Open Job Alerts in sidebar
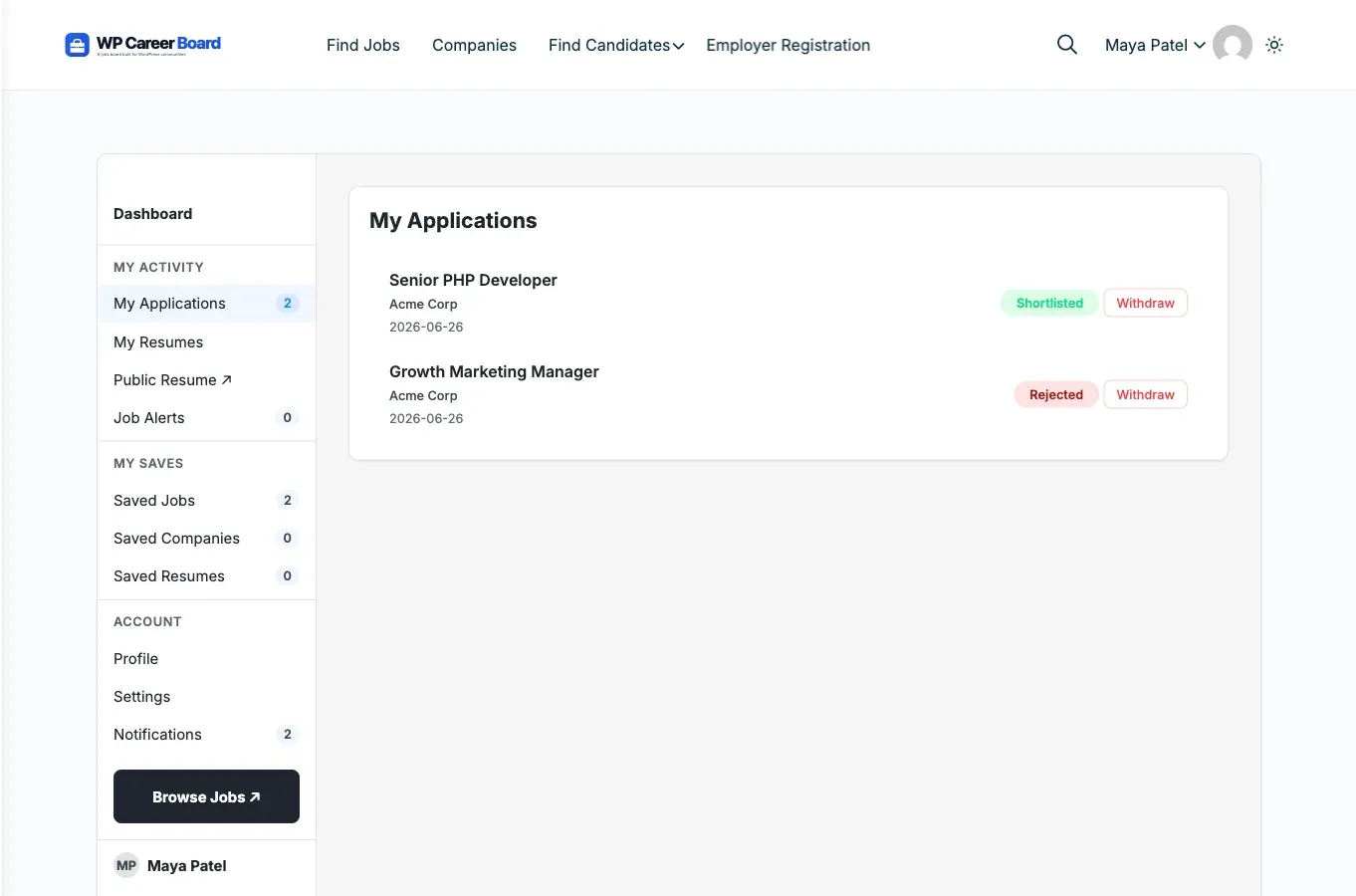The height and width of the screenshot is (896, 1356). (206, 418)
